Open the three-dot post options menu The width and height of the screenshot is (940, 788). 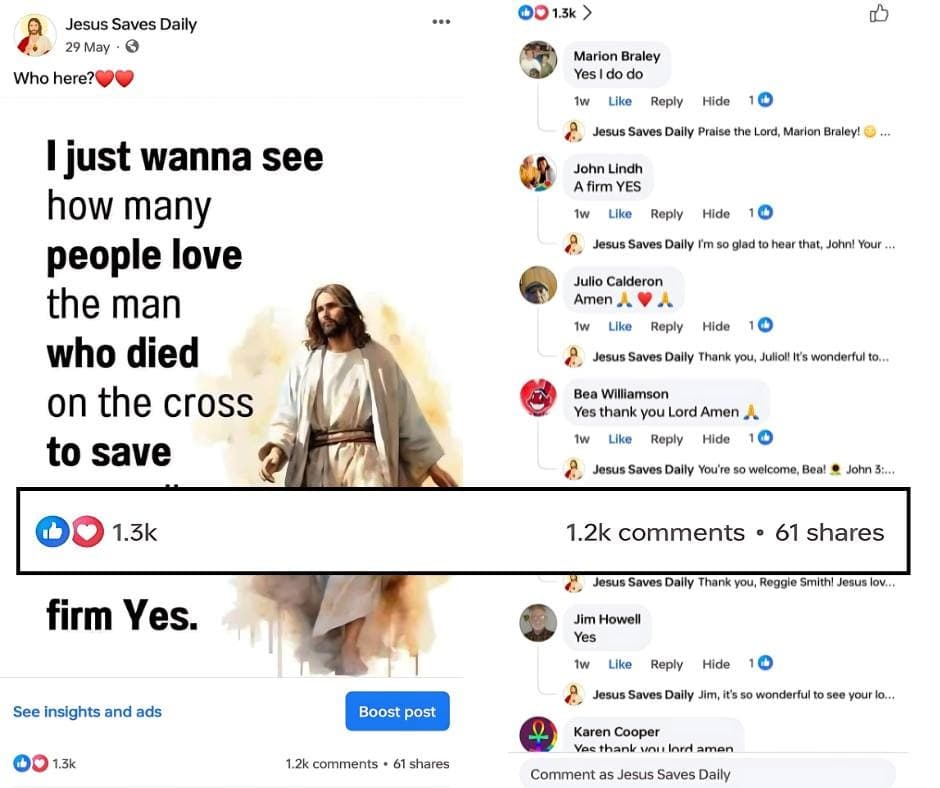pyautogui.click(x=441, y=22)
